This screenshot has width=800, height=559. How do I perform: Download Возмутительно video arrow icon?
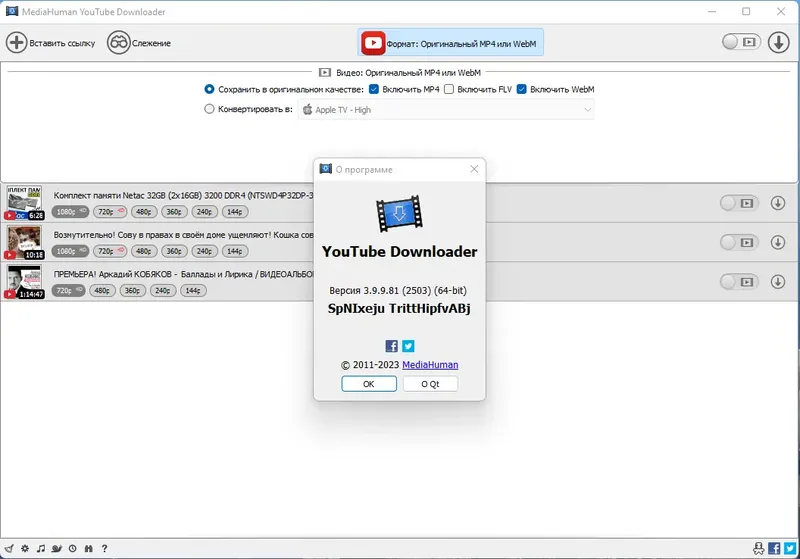point(778,242)
